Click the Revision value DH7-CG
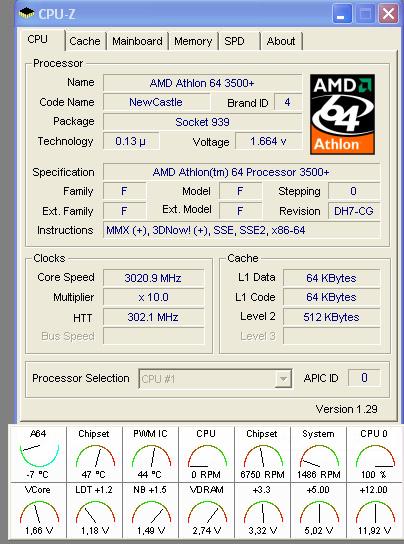Viewport: 404px width, 544px height. point(354,211)
